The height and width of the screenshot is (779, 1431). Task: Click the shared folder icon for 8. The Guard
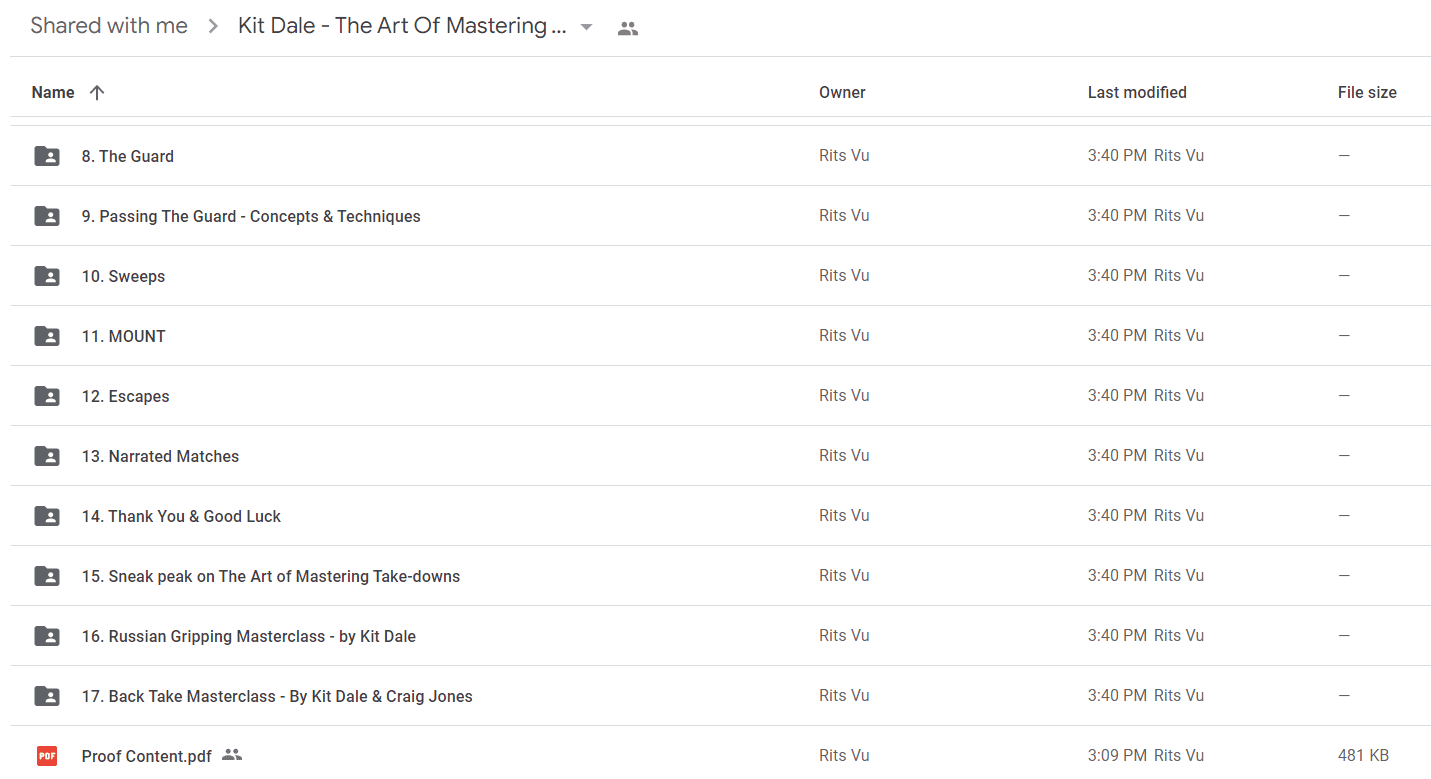47,156
